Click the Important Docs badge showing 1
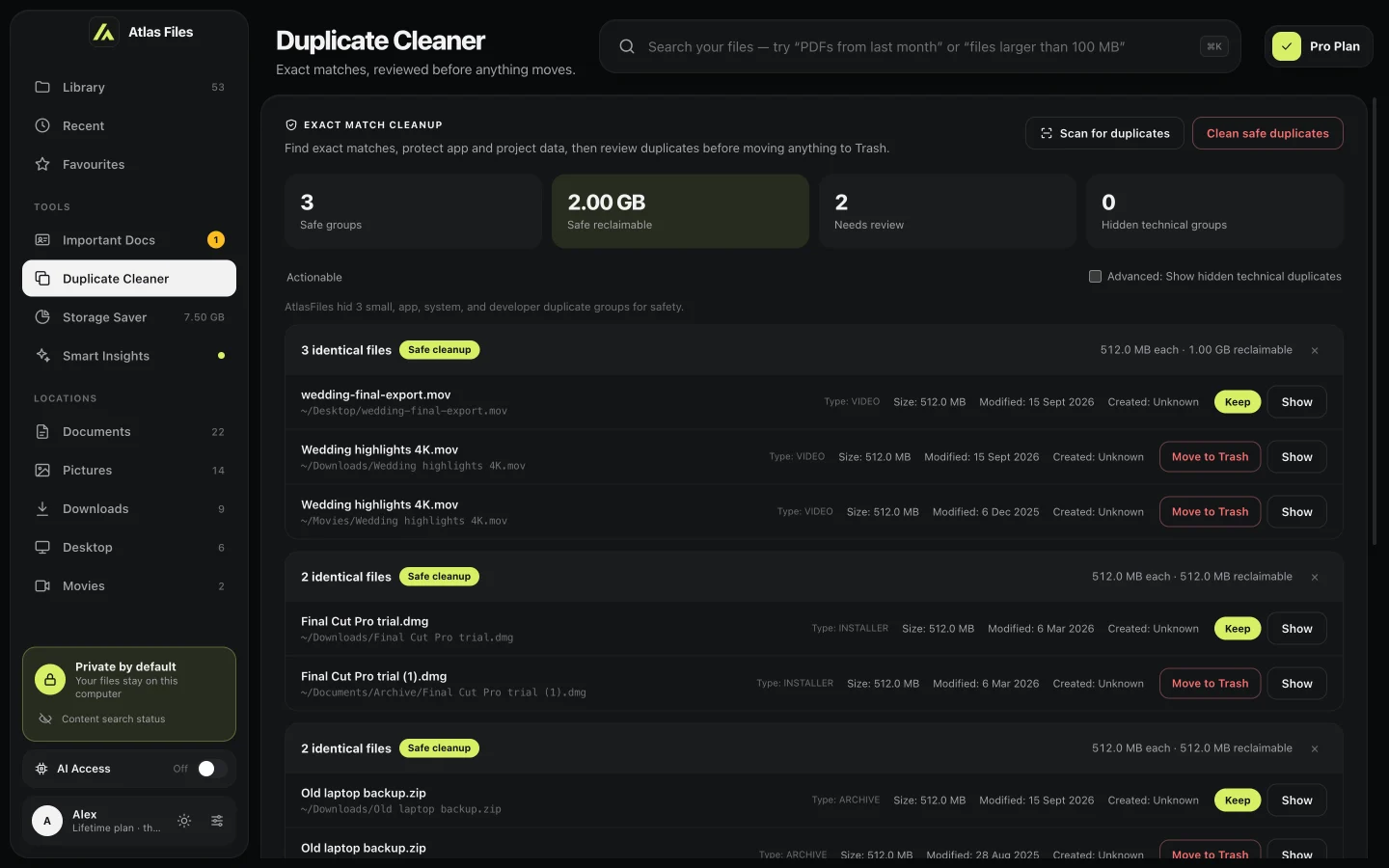The height and width of the screenshot is (868, 1389). click(x=216, y=240)
